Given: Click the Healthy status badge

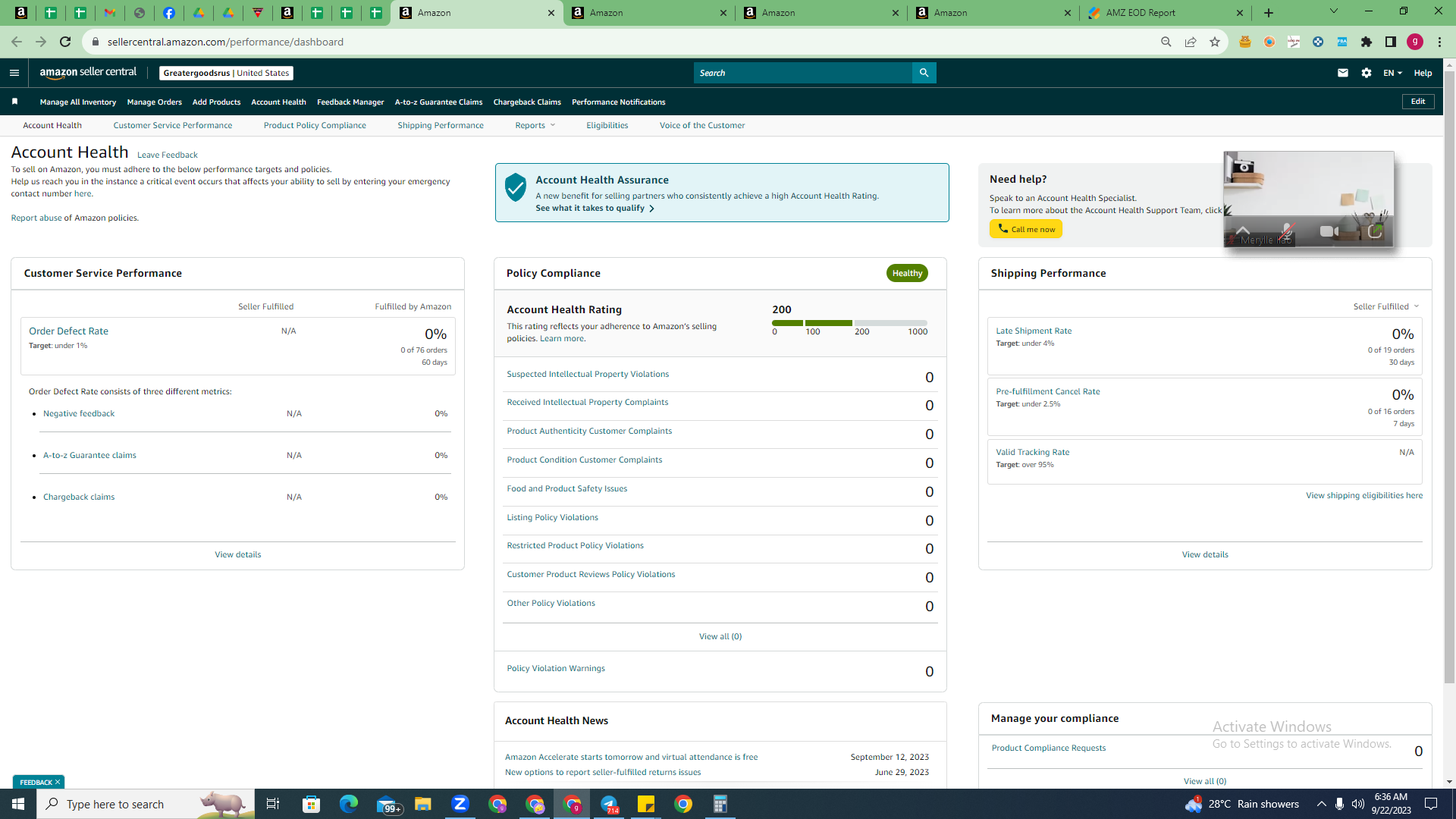Looking at the screenshot, I should tap(907, 273).
